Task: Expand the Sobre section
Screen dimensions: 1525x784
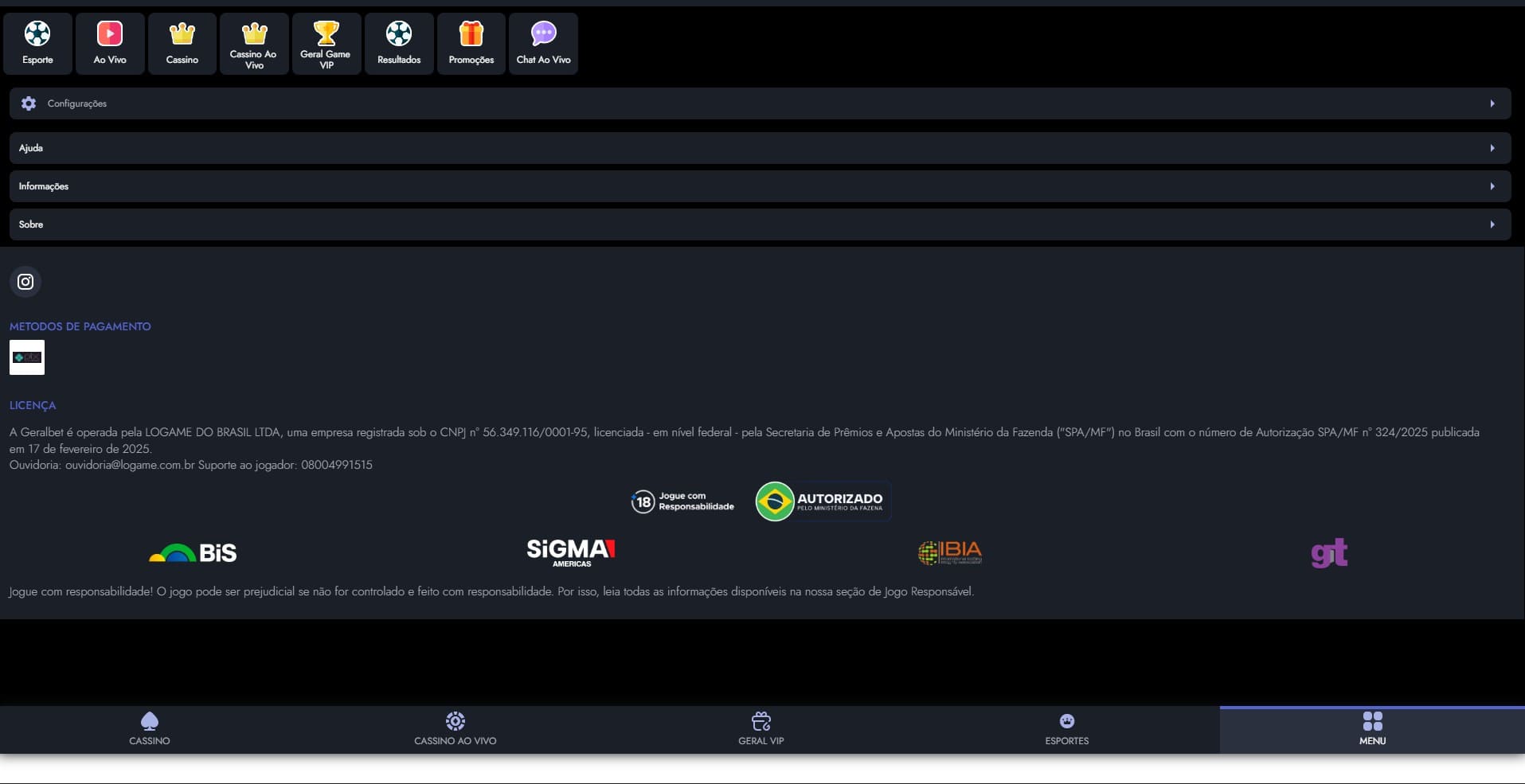Action: point(760,224)
